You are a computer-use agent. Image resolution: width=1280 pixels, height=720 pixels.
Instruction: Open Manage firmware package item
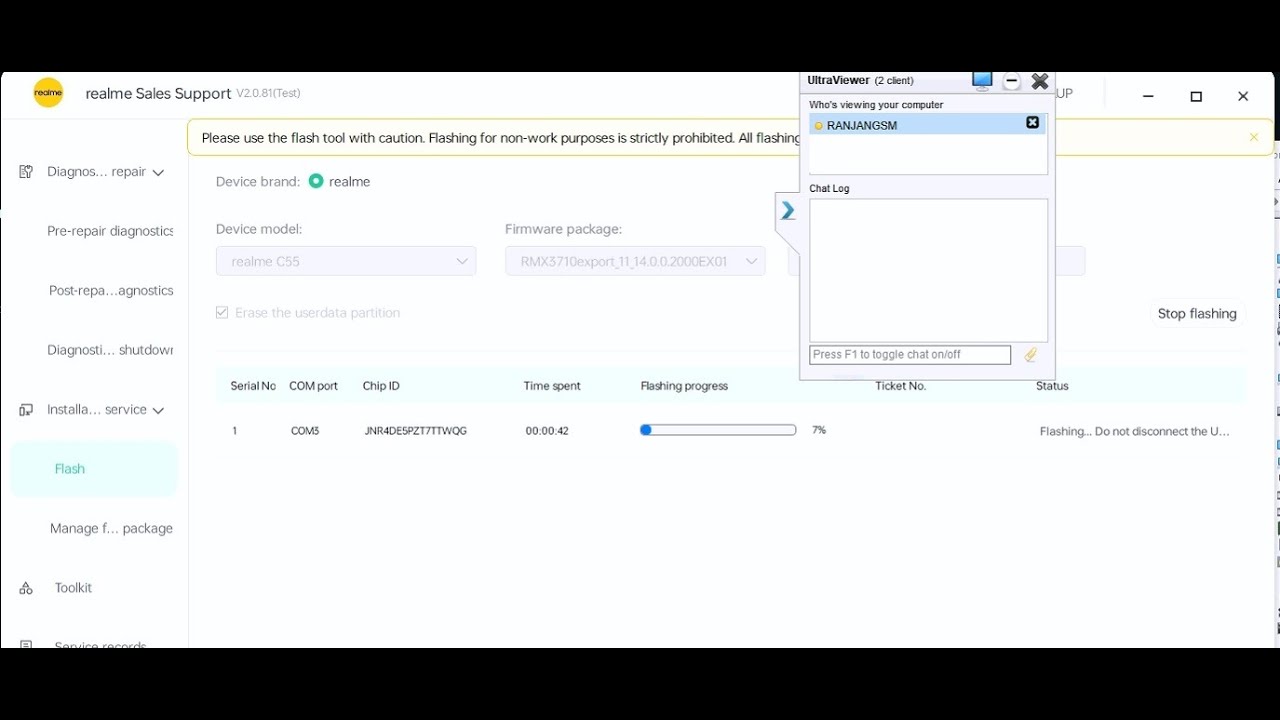click(111, 529)
